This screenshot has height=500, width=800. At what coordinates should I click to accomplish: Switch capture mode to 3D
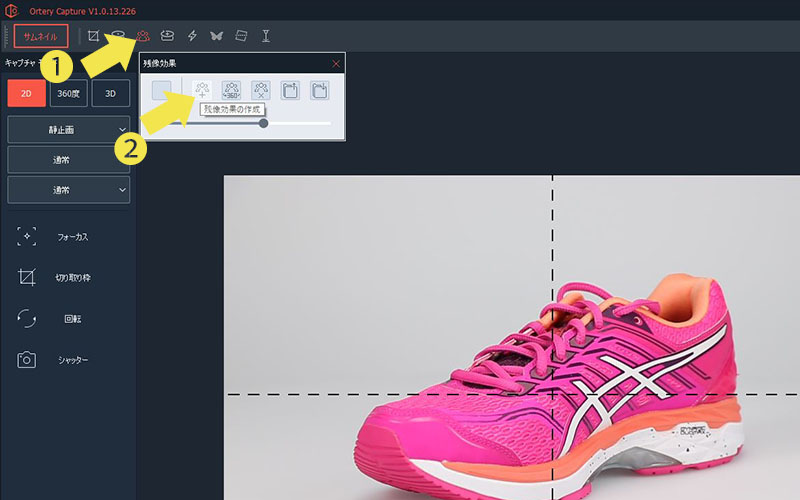click(x=110, y=93)
